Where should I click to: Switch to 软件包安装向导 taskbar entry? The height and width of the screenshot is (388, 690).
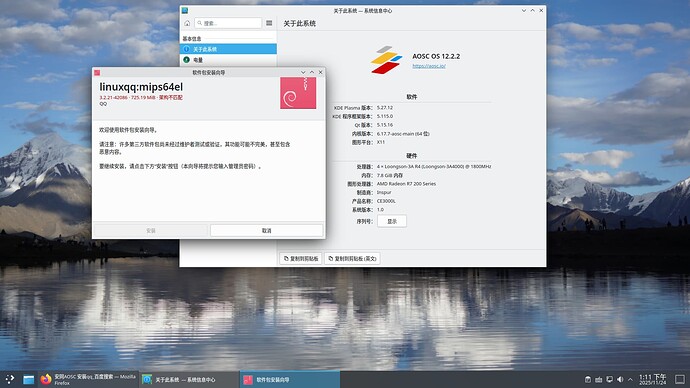(x=290, y=379)
